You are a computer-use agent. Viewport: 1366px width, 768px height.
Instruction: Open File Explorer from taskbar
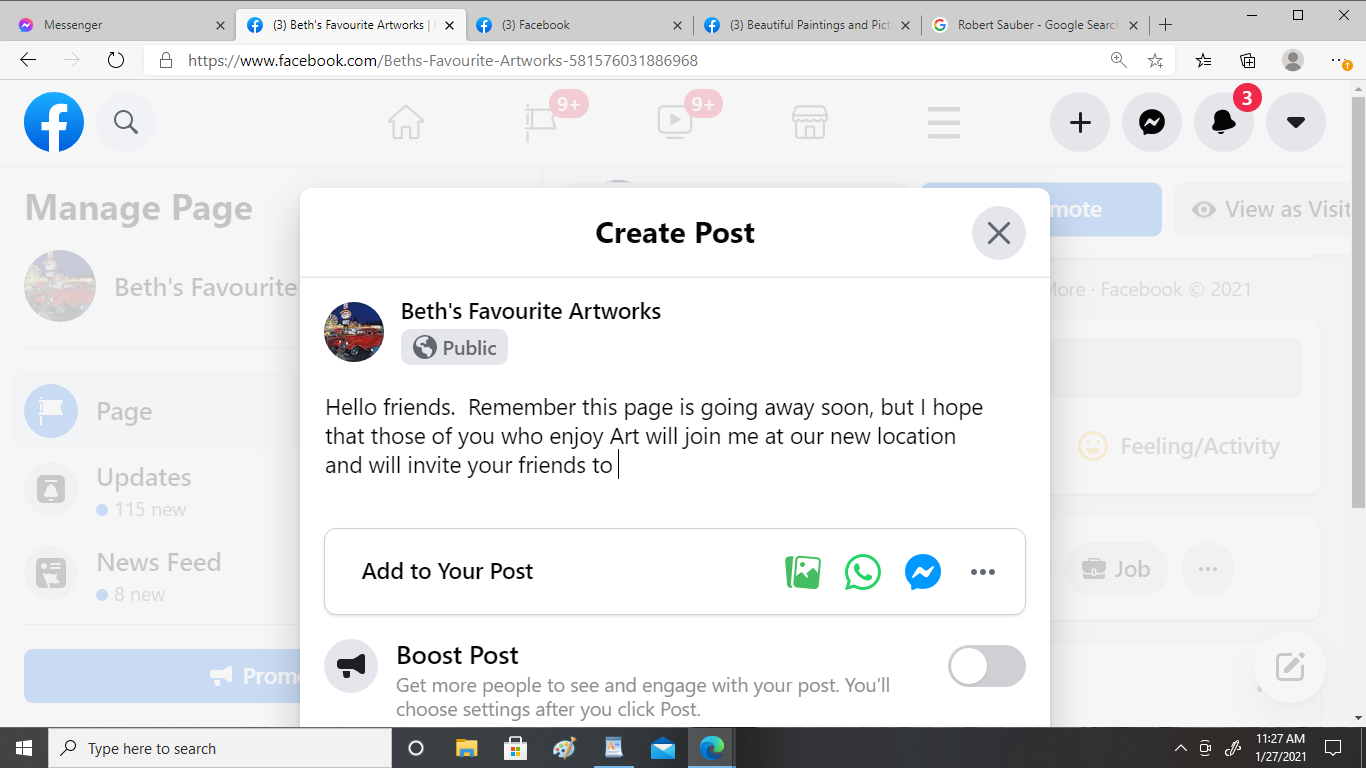point(466,748)
